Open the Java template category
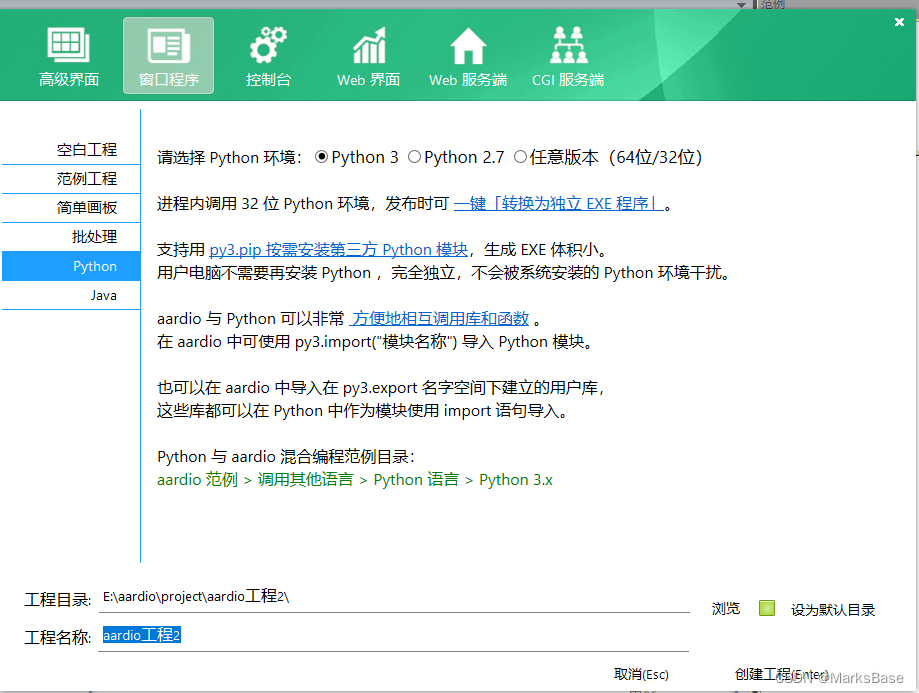This screenshot has width=919, height=693. tap(95, 295)
